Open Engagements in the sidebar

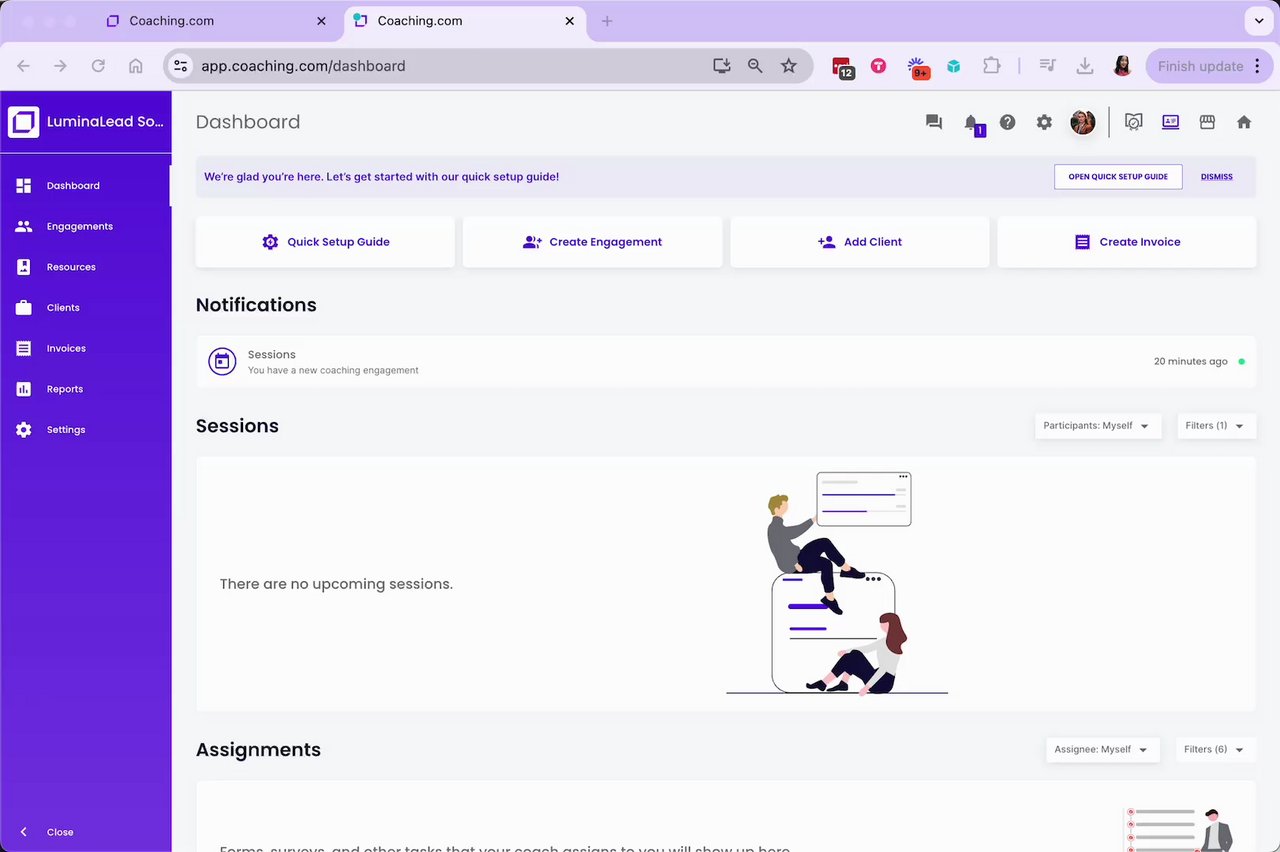pyautogui.click(x=86, y=226)
